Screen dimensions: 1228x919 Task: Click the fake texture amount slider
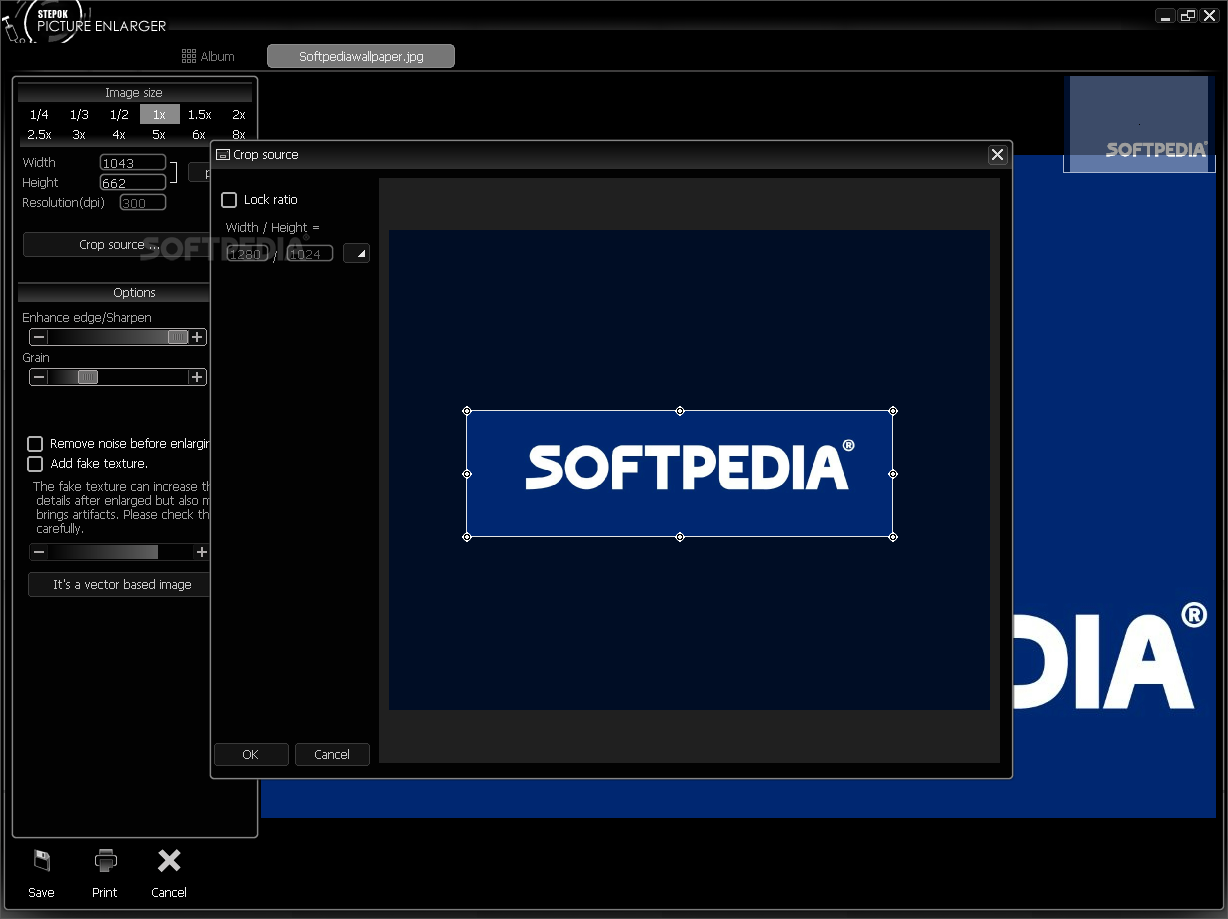pos(120,552)
